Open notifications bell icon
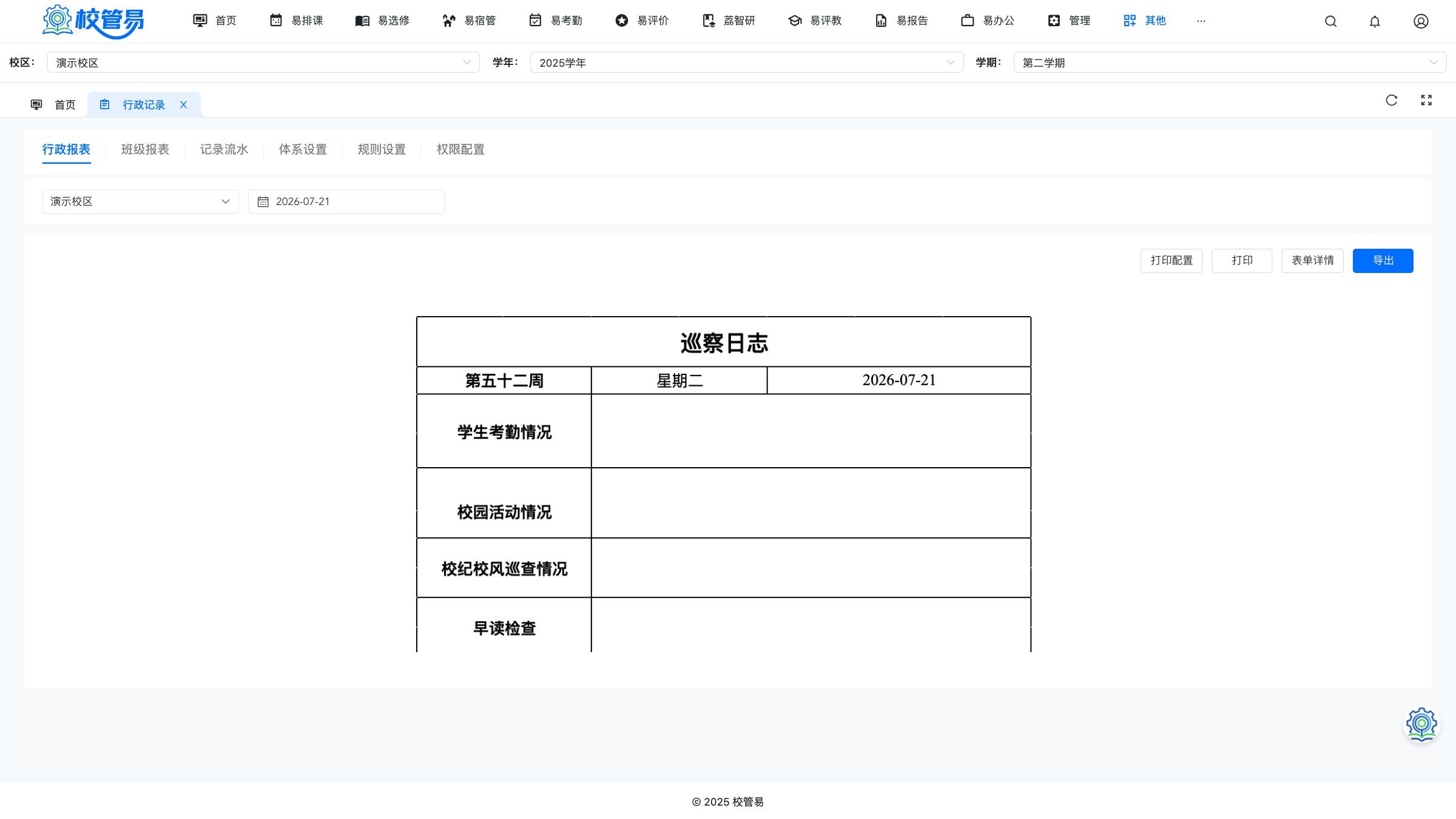 1375,21
